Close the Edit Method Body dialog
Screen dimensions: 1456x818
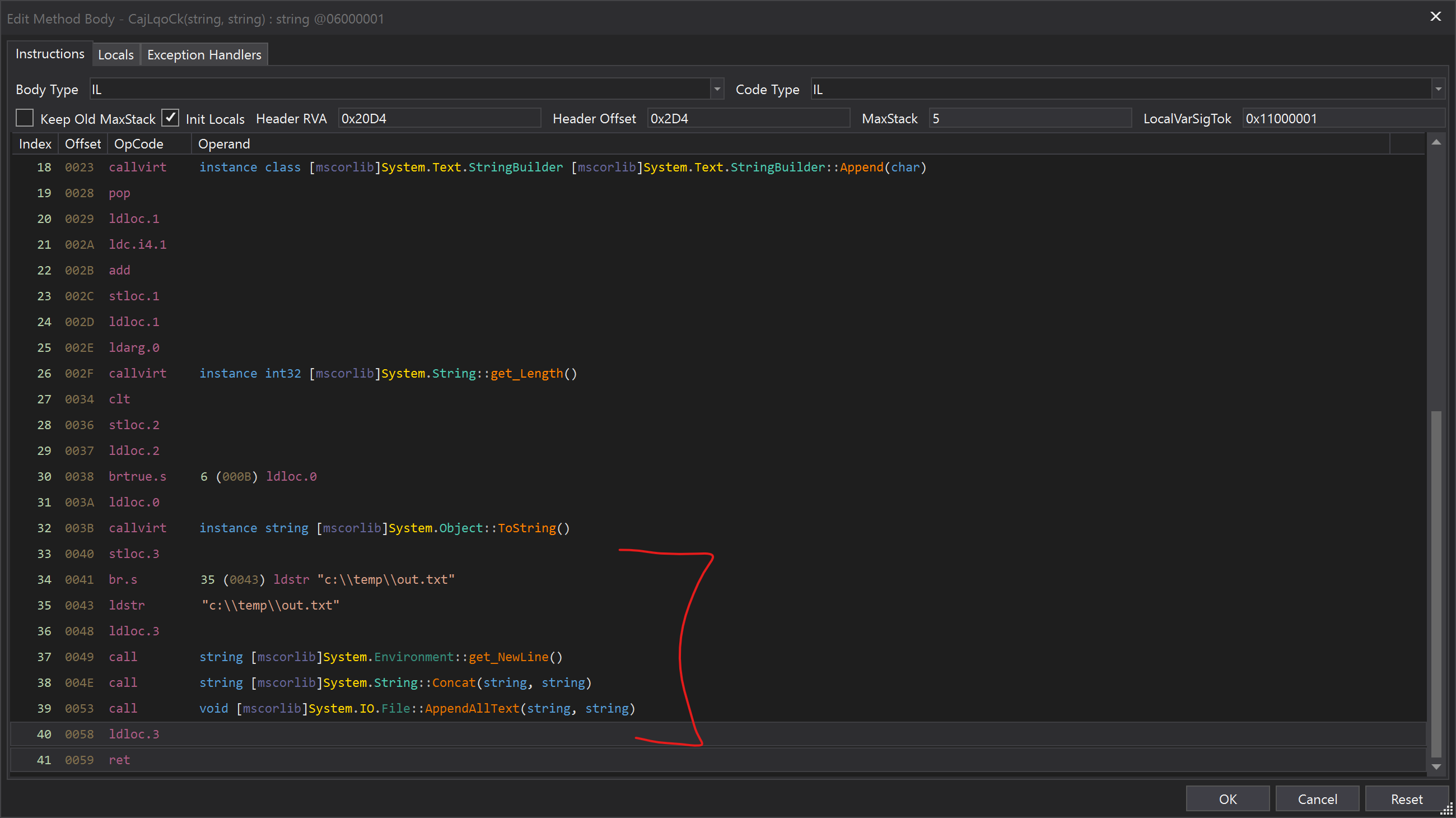(1435, 16)
